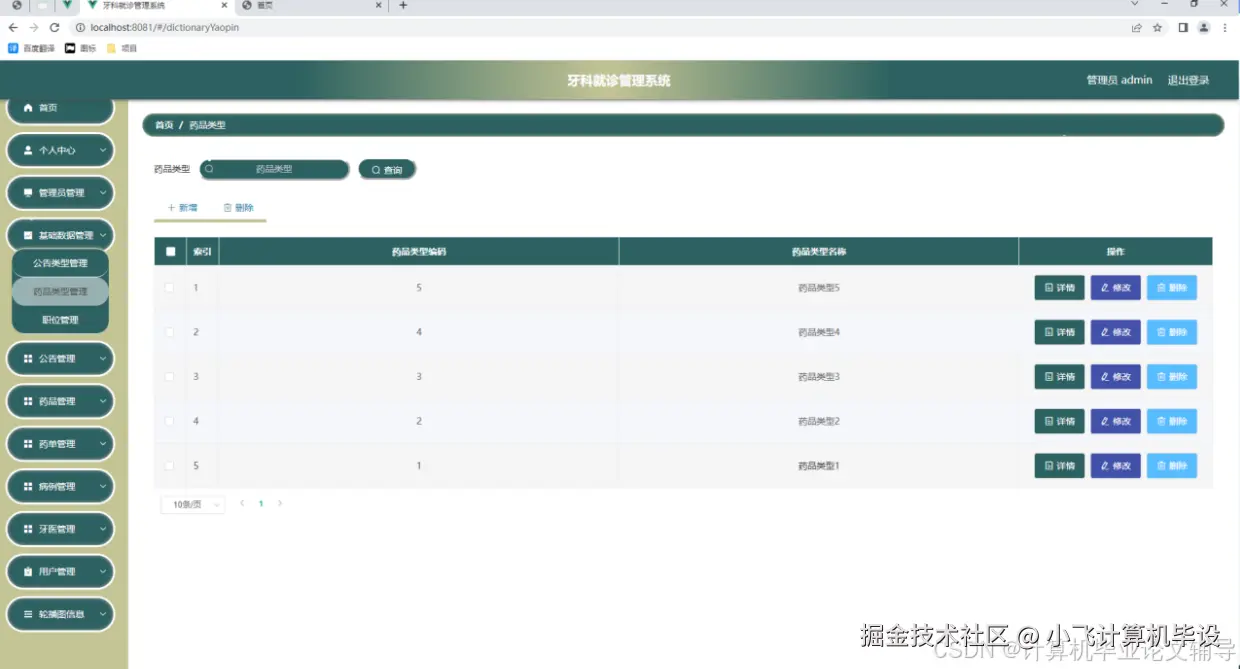
Task: Check the checkbox for row 药品类型1
Action: point(170,466)
